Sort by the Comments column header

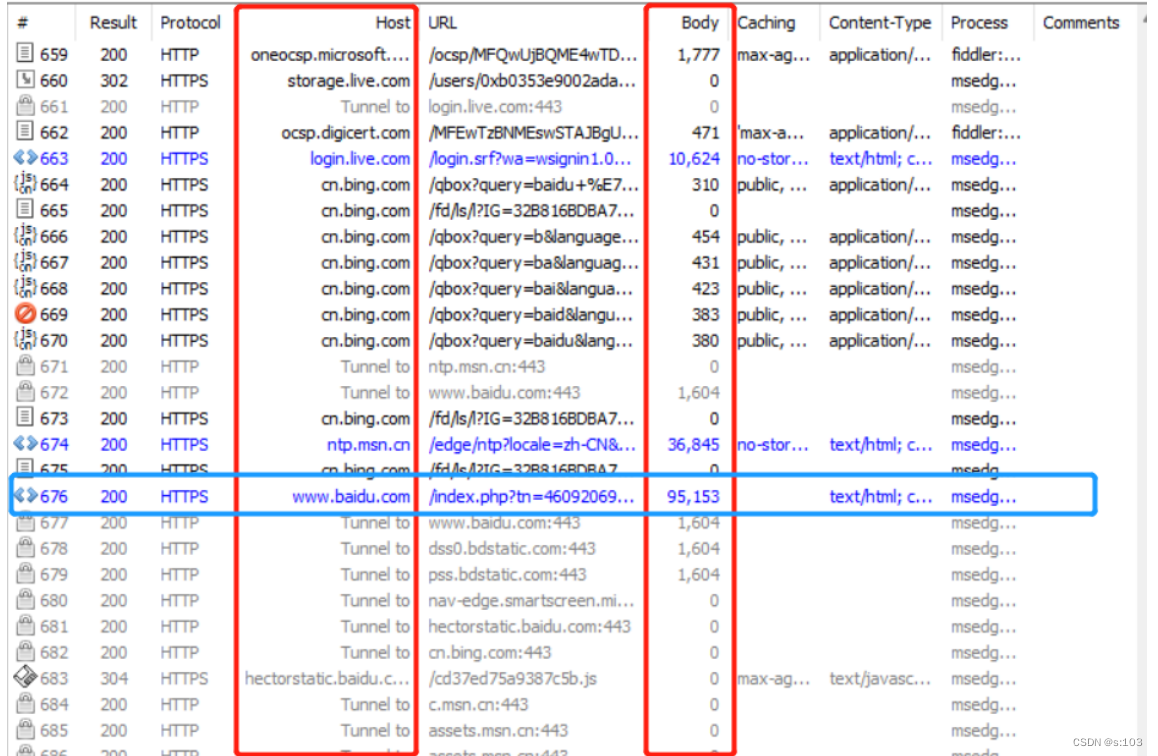click(1081, 23)
